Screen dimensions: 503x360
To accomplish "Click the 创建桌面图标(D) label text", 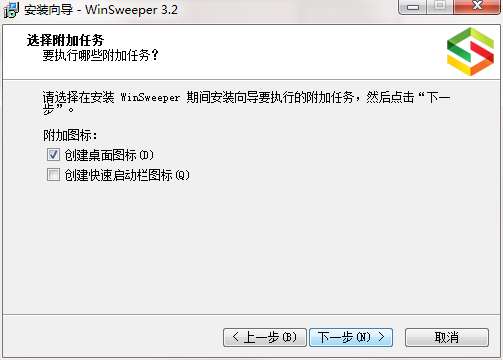I will tap(109, 155).
